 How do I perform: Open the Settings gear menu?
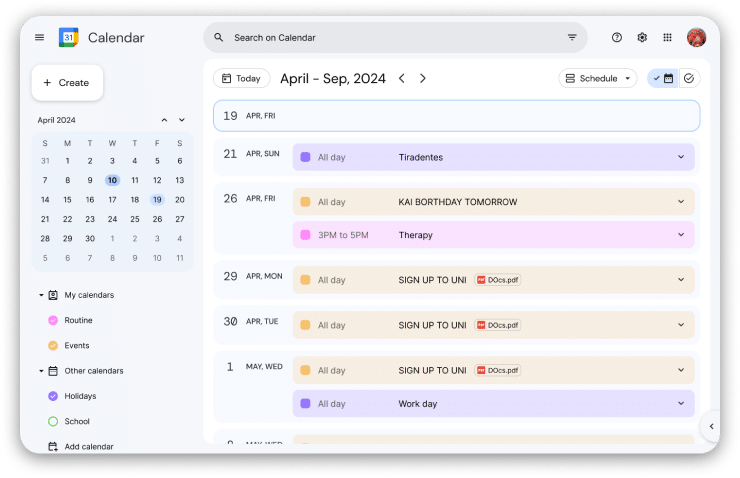click(642, 37)
